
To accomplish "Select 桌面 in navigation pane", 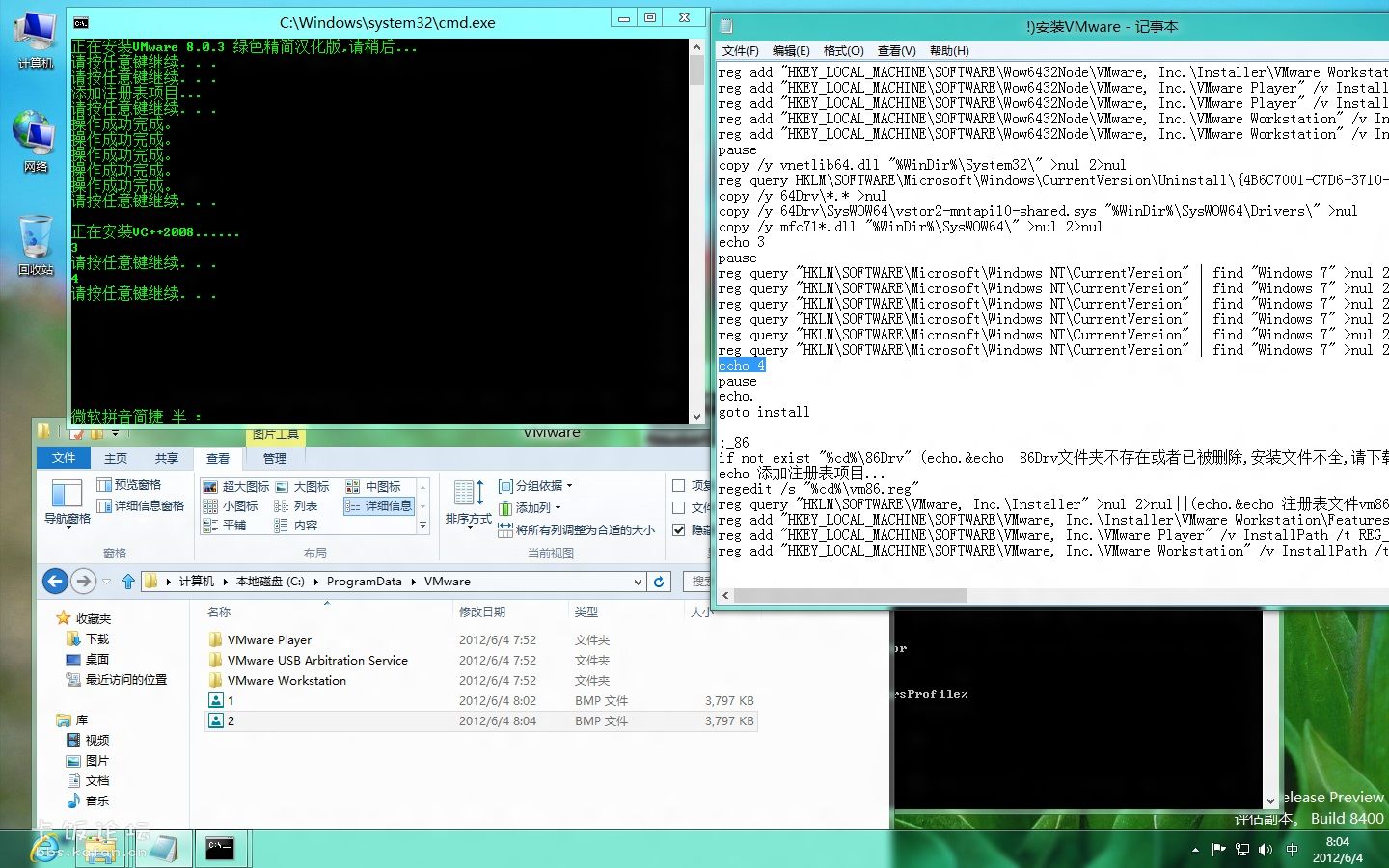I will tap(97, 660).
